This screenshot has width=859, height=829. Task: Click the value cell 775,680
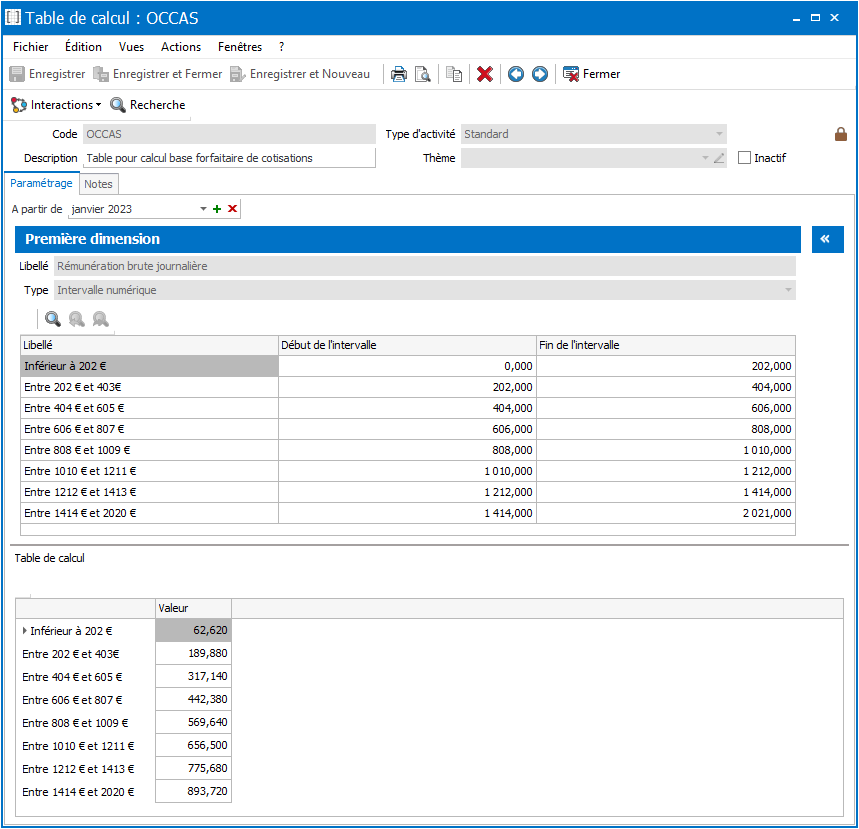click(193, 768)
